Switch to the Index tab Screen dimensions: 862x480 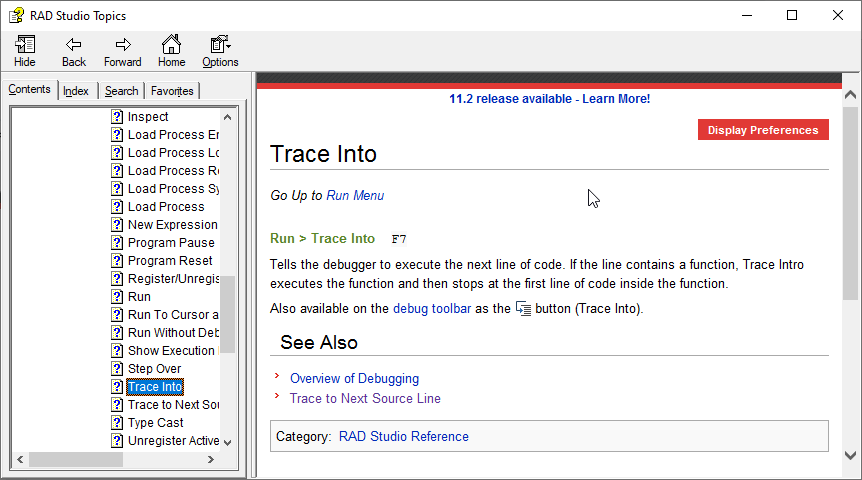point(76,91)
